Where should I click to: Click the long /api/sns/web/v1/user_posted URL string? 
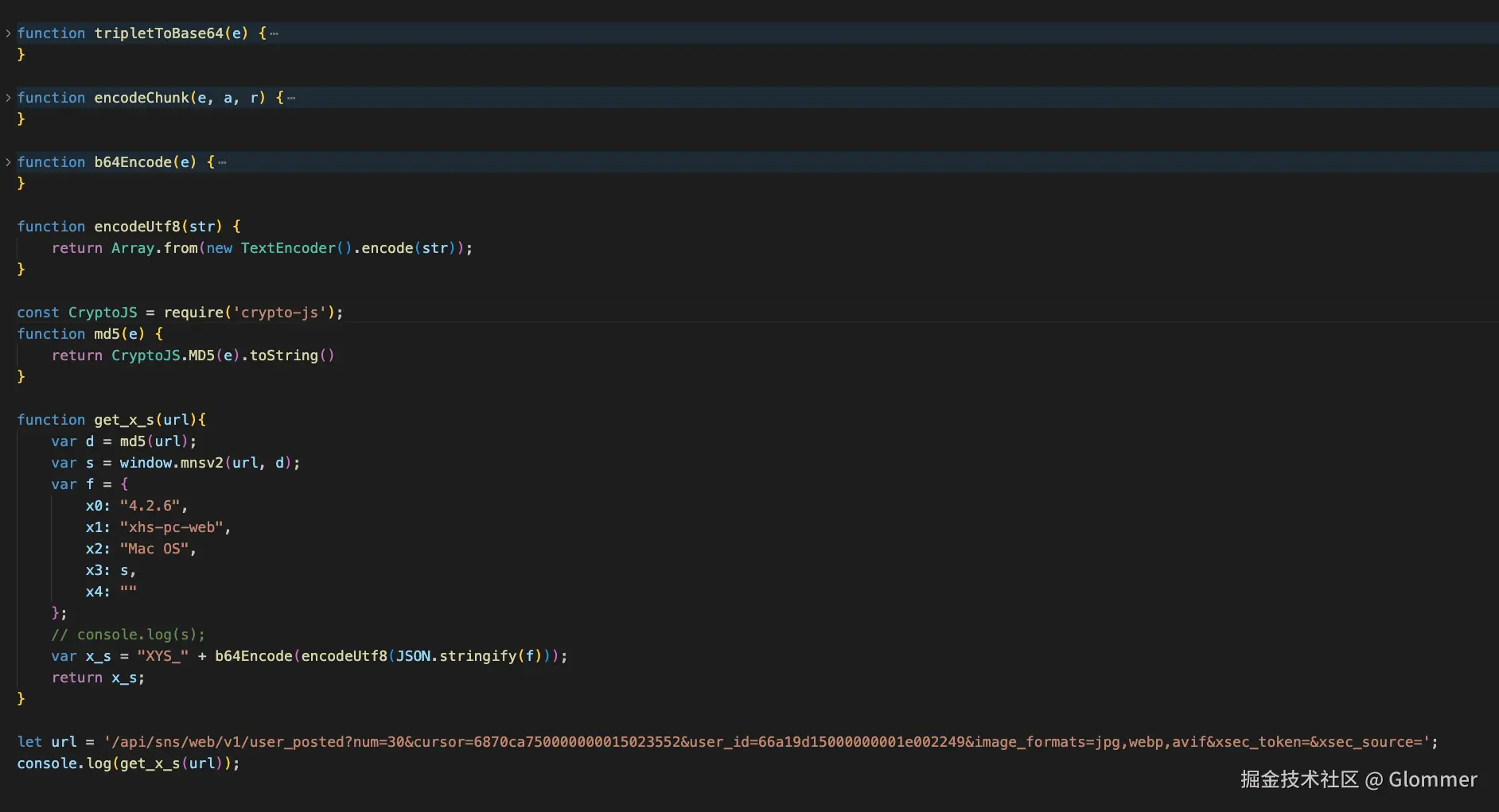(x=767, y=742)
